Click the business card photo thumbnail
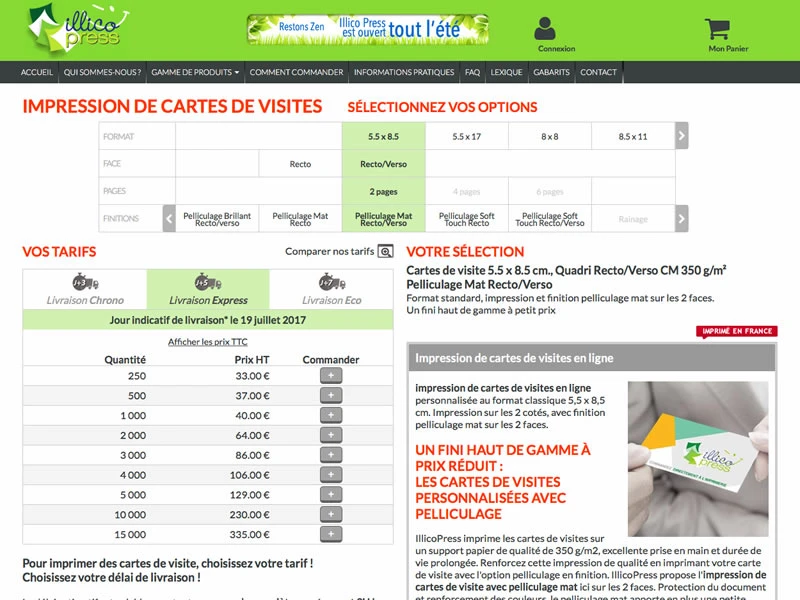The width and height of the screenshot is (800, 600). coord(698,459)
